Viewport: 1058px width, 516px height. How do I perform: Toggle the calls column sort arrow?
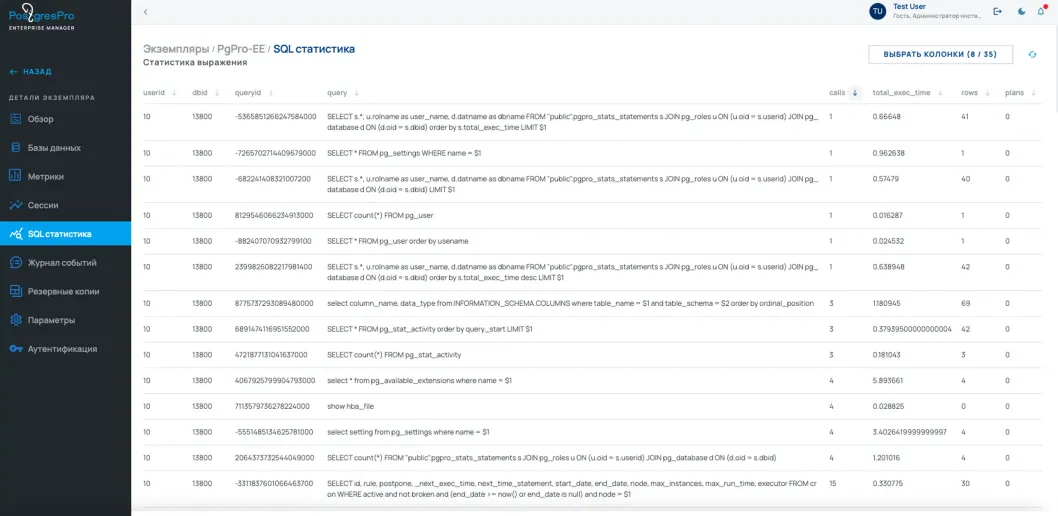tap(855, 93)
